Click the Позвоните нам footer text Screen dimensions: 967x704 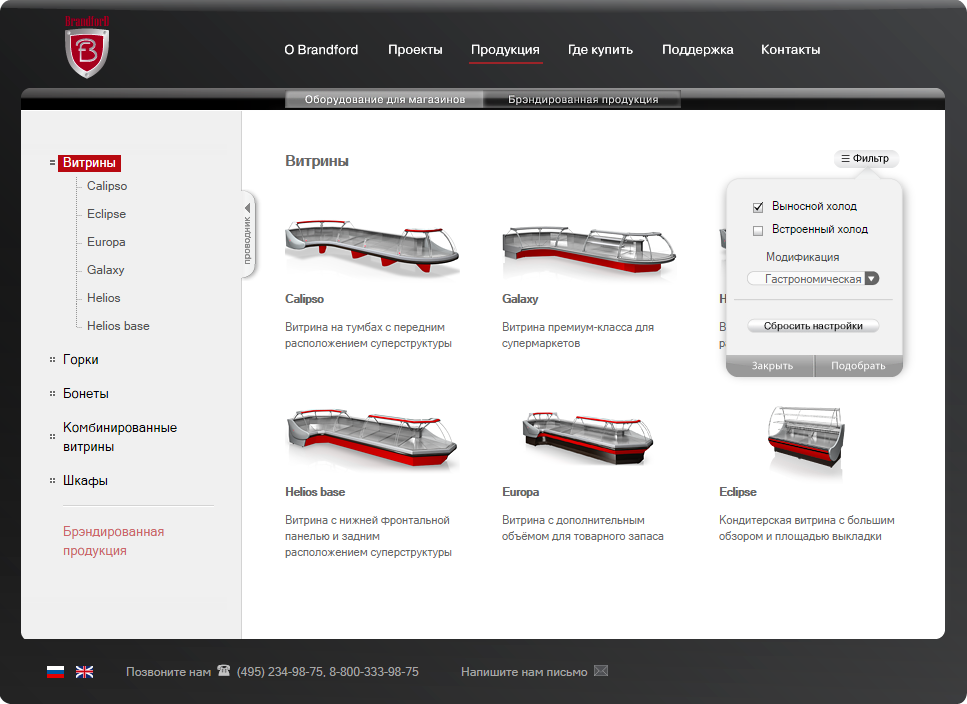click(168, 671)
